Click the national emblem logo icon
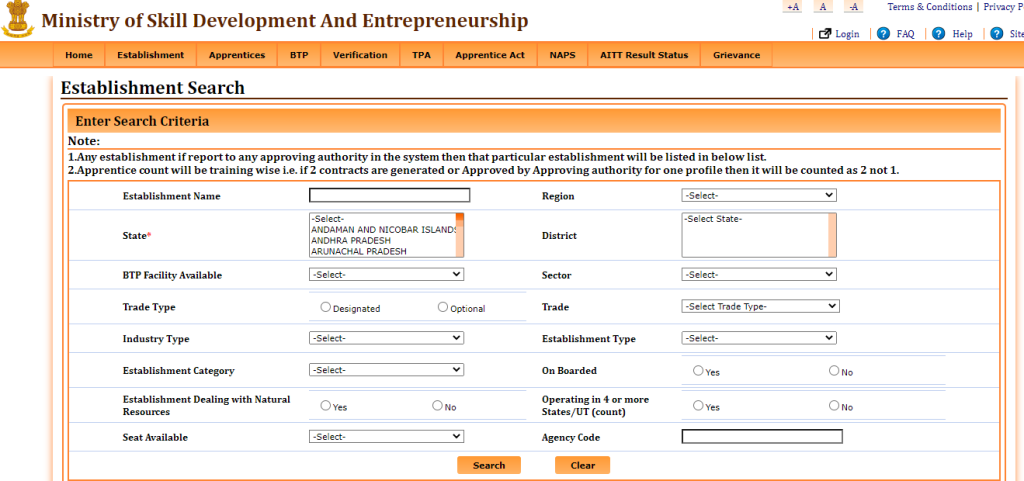 17,19
